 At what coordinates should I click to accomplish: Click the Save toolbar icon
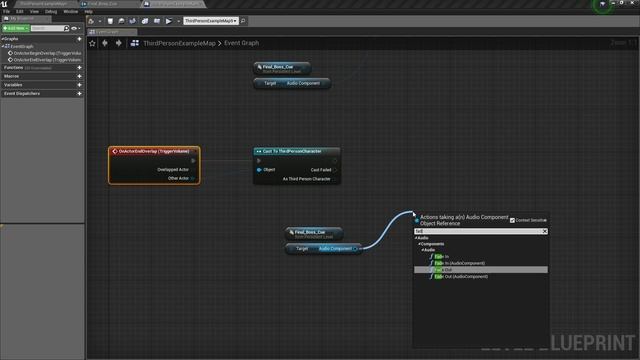(110, 21)
